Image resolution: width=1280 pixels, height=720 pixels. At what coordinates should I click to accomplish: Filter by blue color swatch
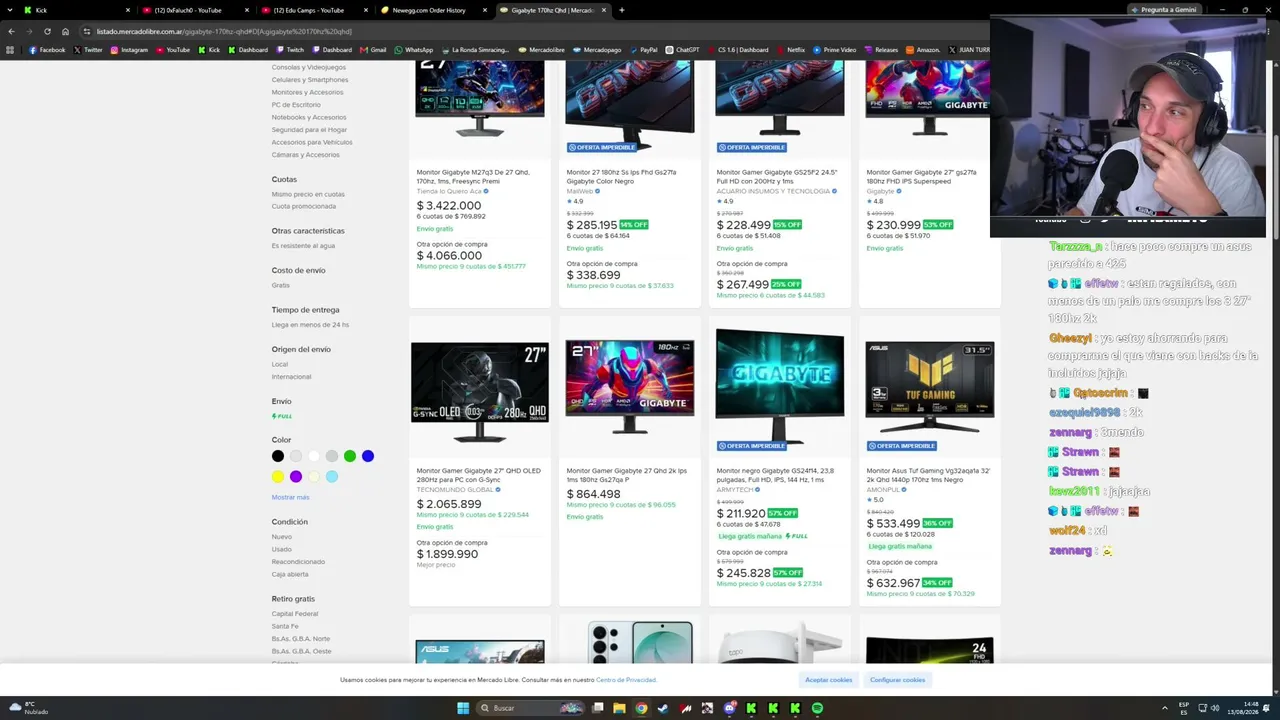368,456
